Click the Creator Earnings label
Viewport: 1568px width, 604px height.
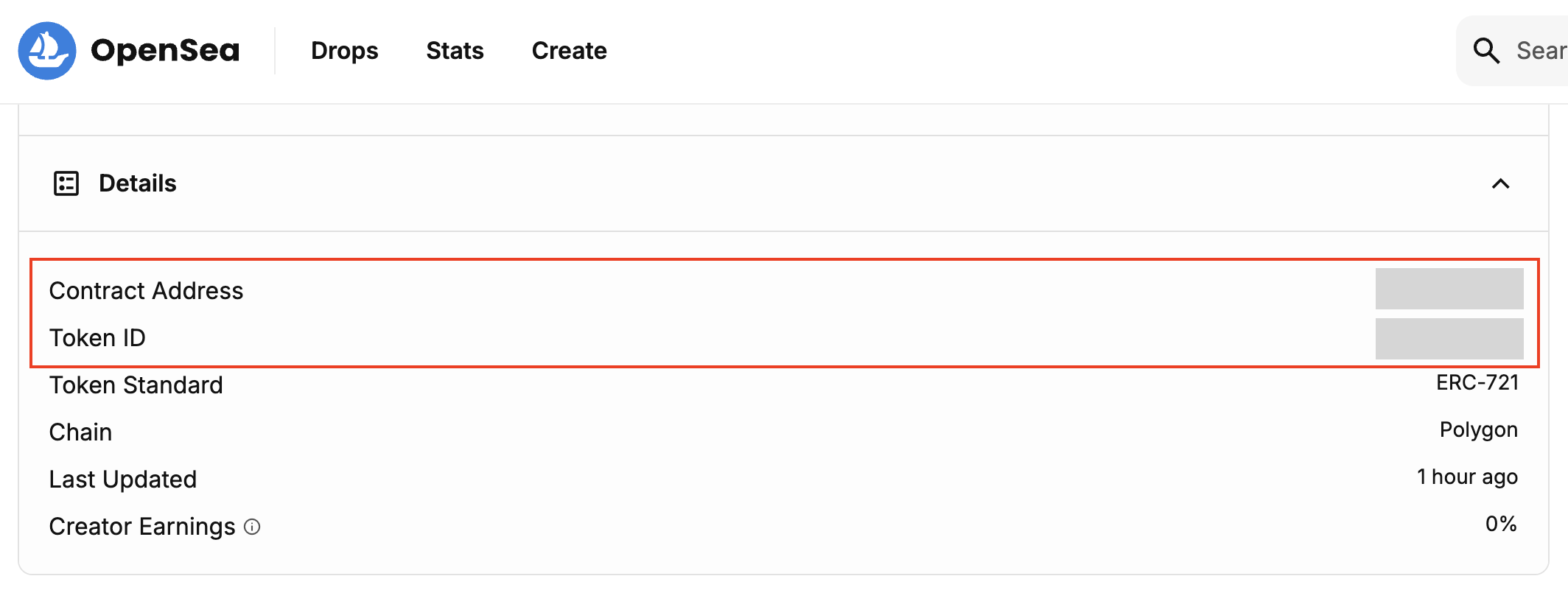point(142,527)
